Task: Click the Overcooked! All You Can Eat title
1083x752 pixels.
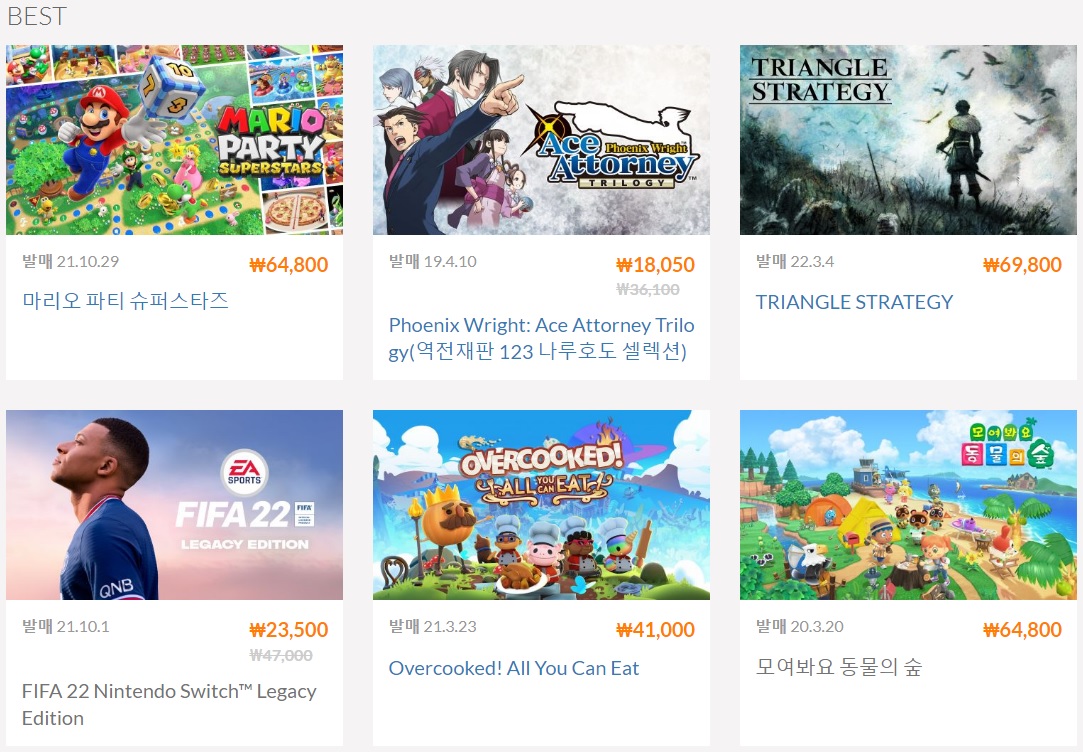Action: pyautogui.click(x=514, y=668)
